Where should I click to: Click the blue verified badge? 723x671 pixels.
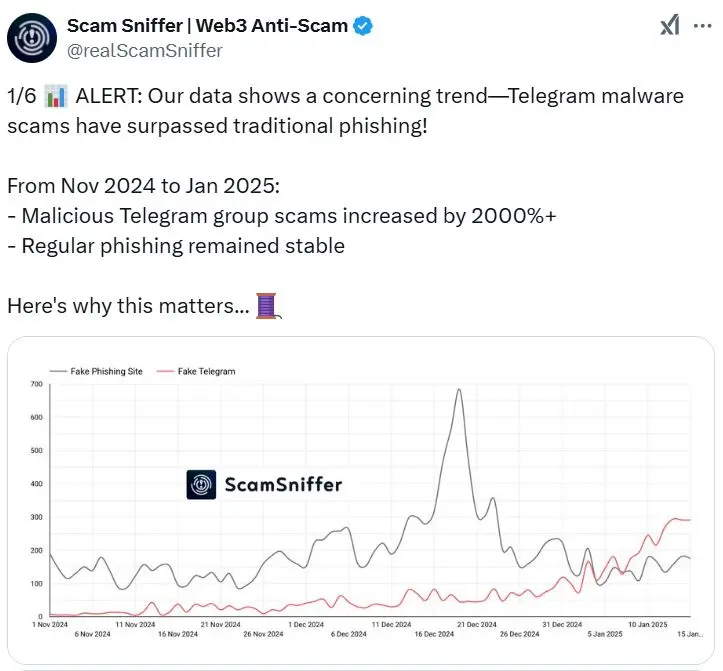point(363,26)
